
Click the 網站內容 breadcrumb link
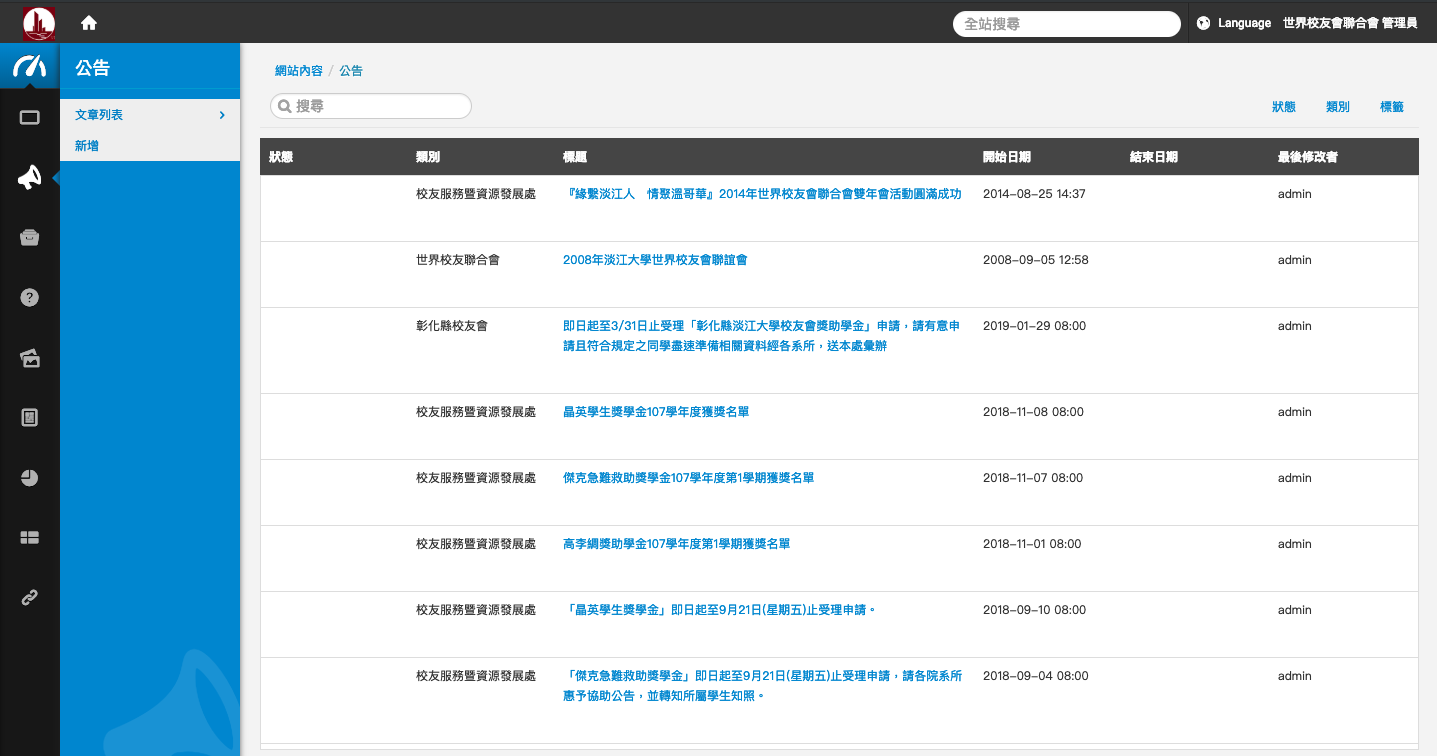click(x=299, y=71)
